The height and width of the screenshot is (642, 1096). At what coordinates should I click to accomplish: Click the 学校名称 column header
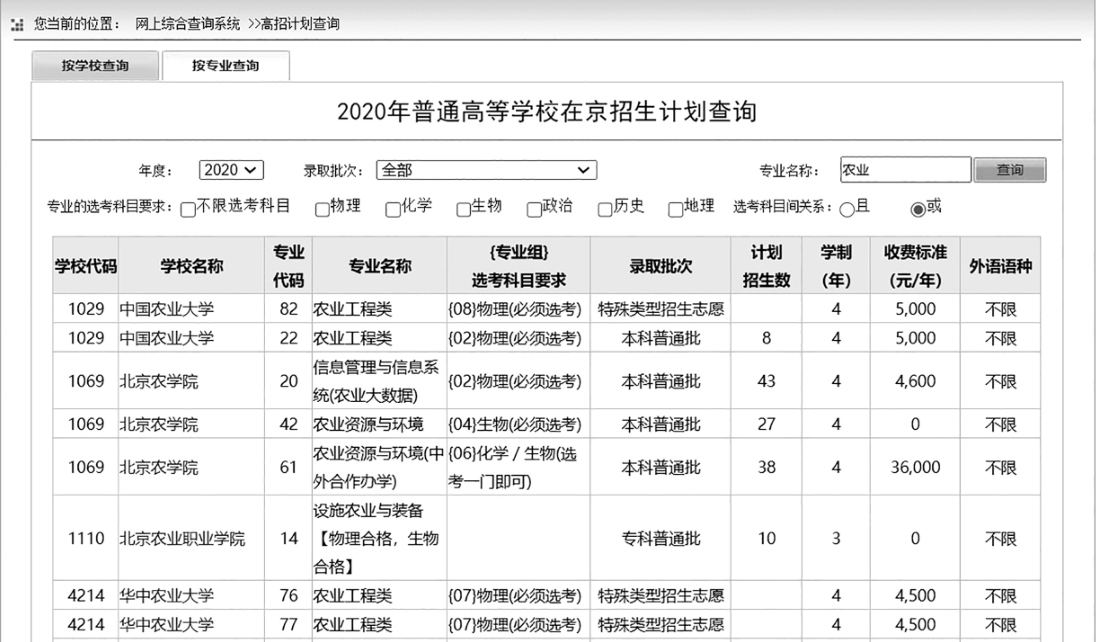191,265
